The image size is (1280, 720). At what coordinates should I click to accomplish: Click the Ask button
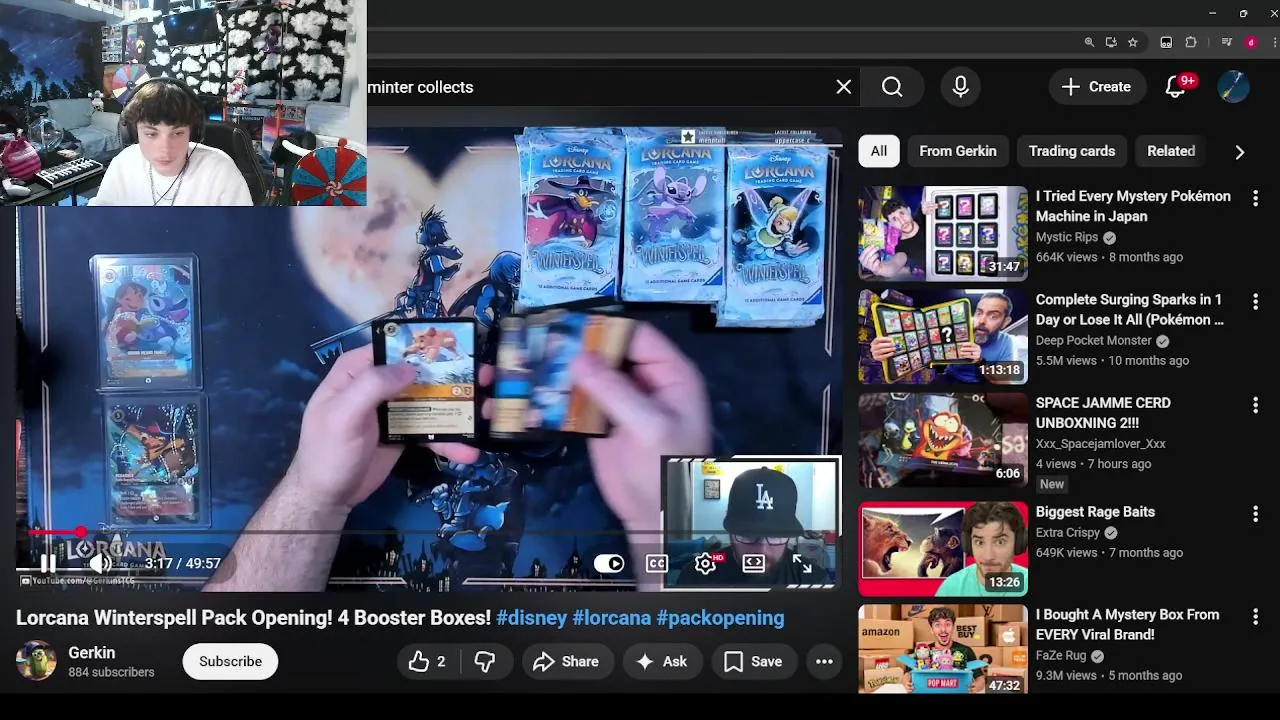(x=661, y=661)
